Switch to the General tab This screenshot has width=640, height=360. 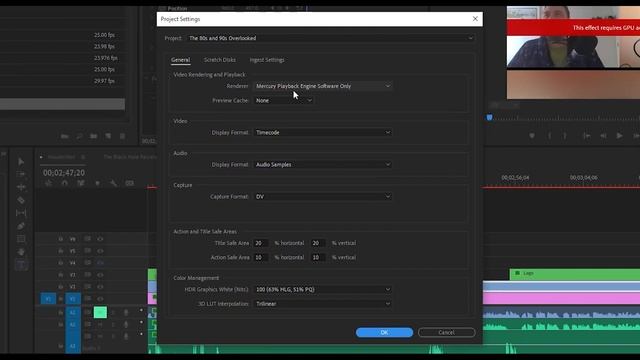click(x=180, y=60)
